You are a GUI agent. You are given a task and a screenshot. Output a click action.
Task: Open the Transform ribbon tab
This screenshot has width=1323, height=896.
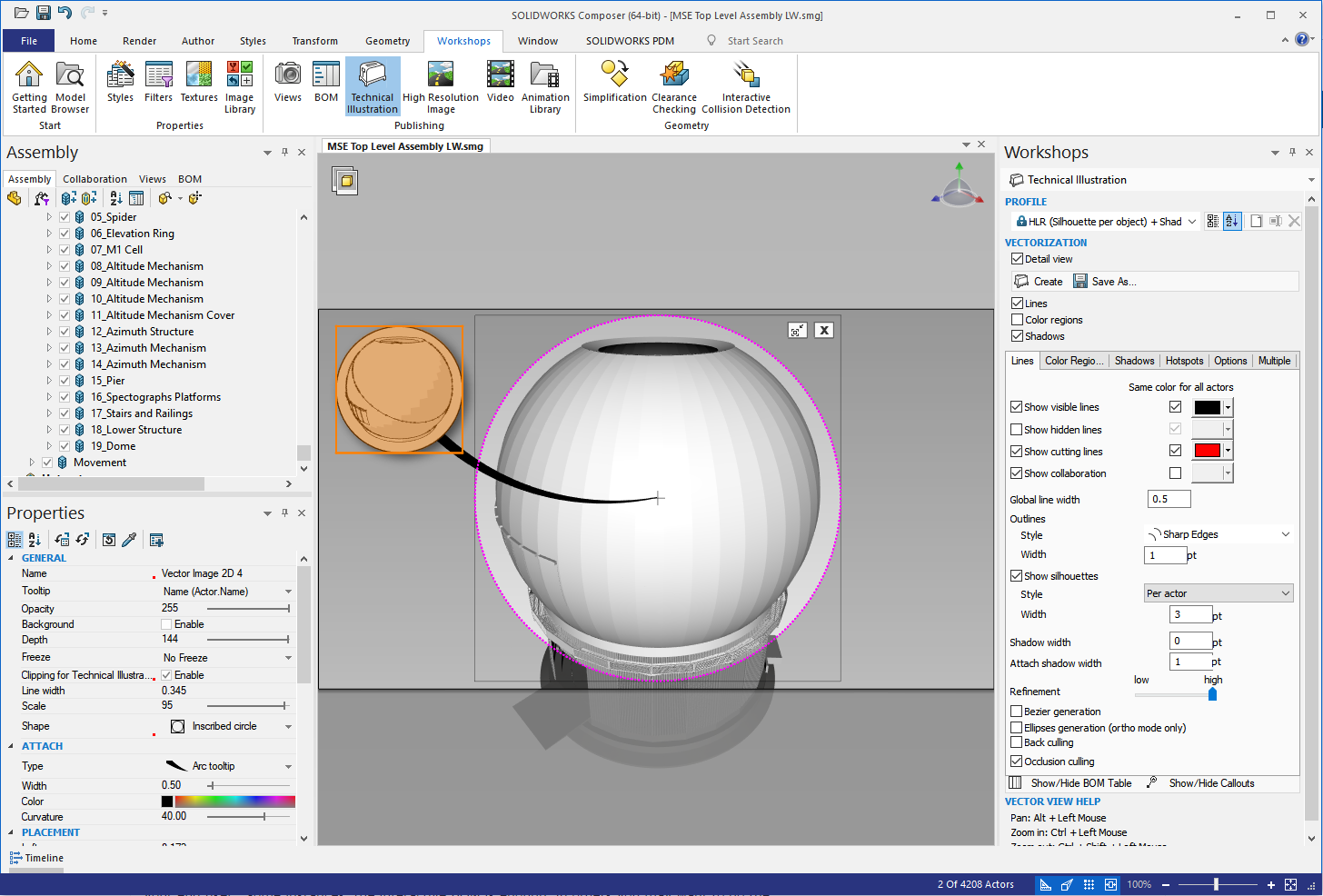314,41
